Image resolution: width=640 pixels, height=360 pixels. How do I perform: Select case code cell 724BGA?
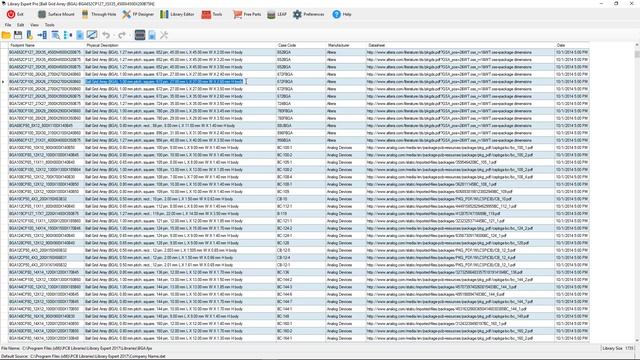click(x=301, y=104)
